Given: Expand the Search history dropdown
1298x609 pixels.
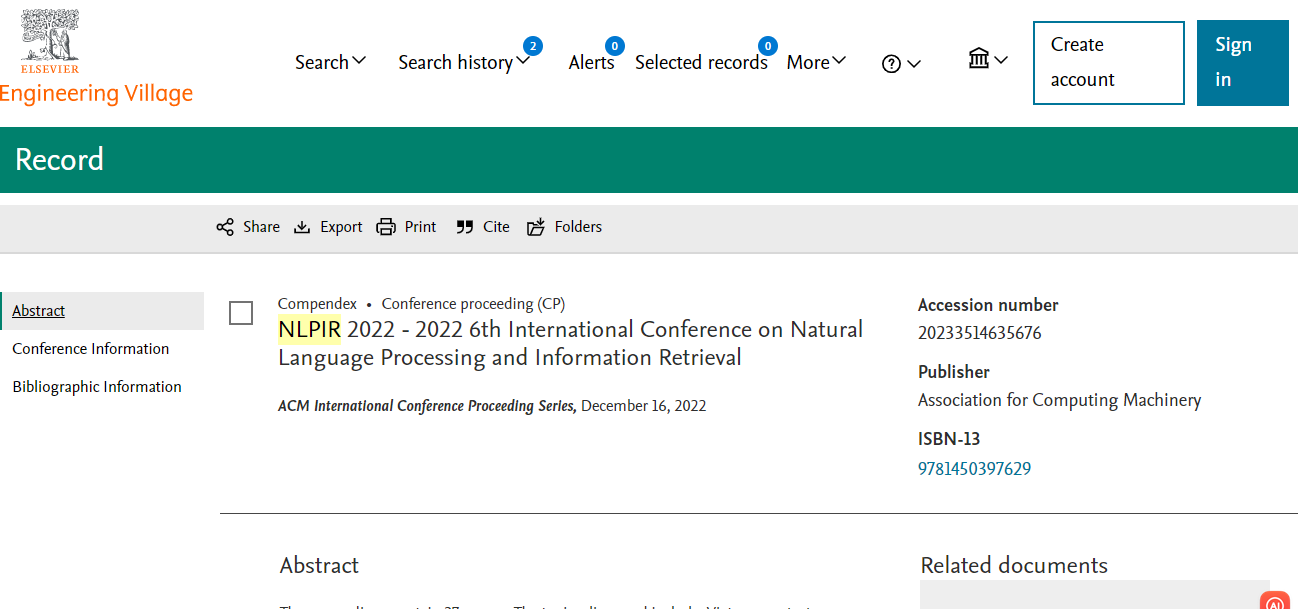Looking at the screenshot, I should click(x=465, y=62).
